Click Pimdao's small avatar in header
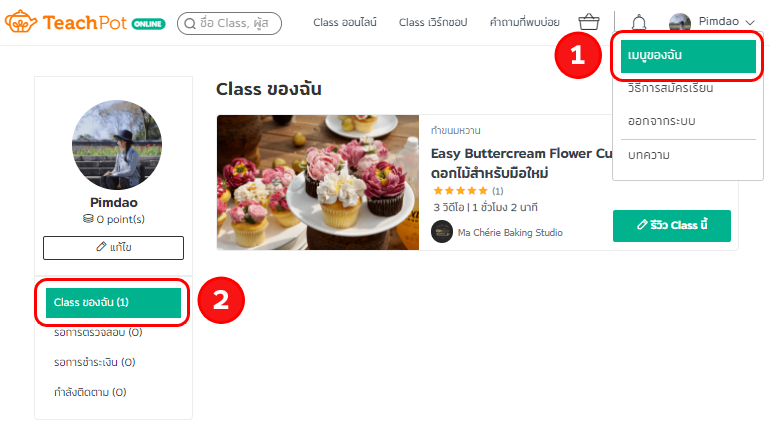This screenshot has height=433, width=770. pyautogui.click(x=680, y=22)
